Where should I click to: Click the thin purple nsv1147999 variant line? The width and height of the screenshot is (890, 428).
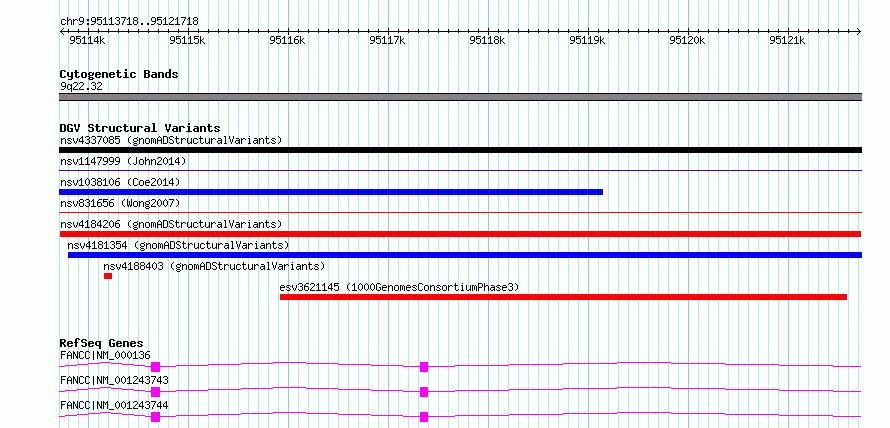click(x=460, y=170)
